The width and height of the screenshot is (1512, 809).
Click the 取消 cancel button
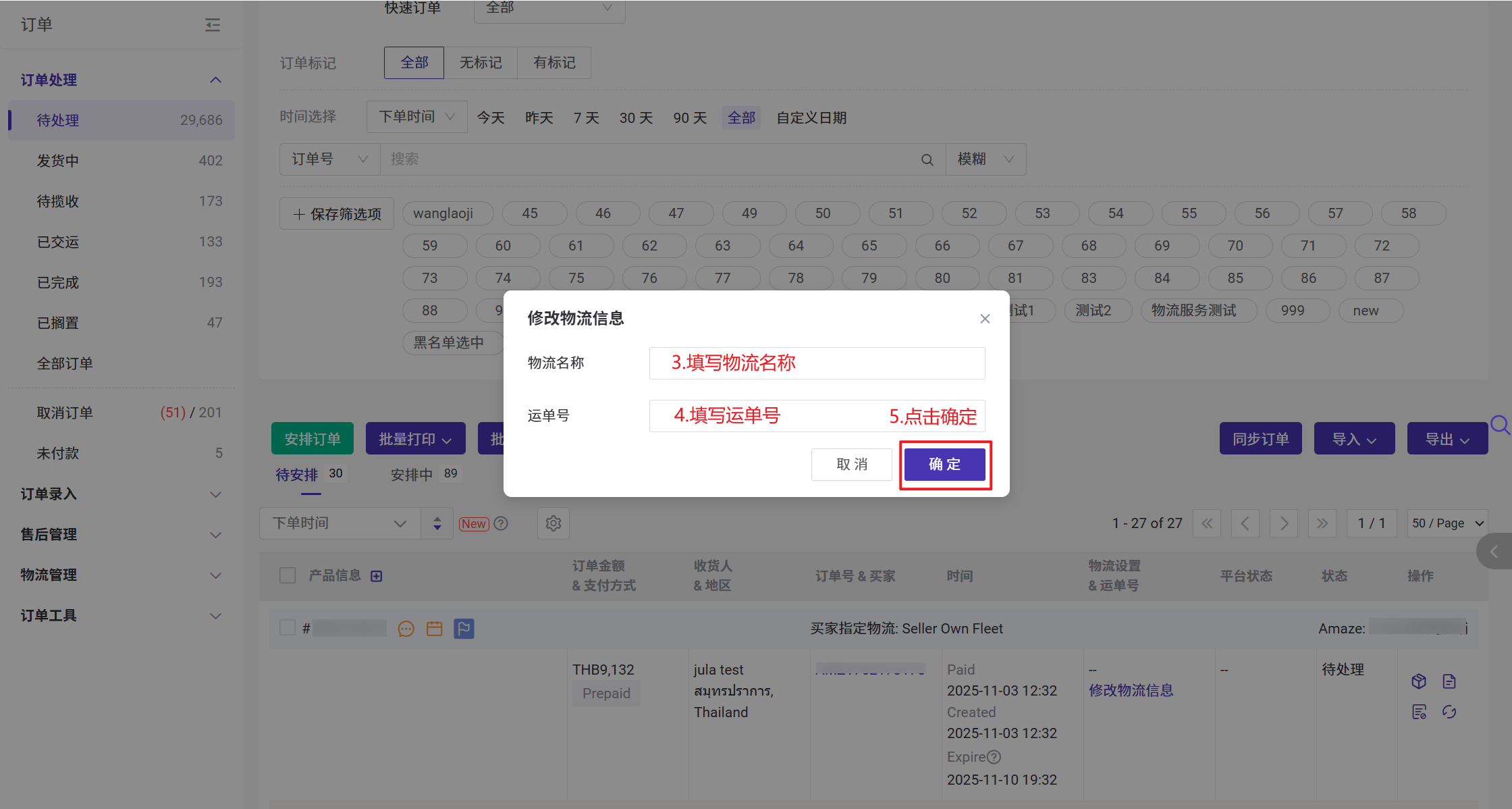[851, 465]
